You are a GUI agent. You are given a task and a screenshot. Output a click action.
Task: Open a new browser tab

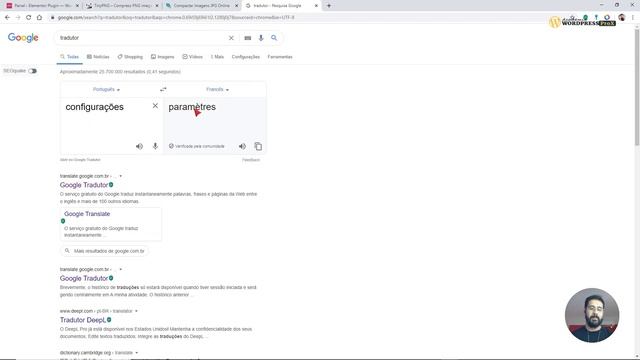[x=329, y=6]
